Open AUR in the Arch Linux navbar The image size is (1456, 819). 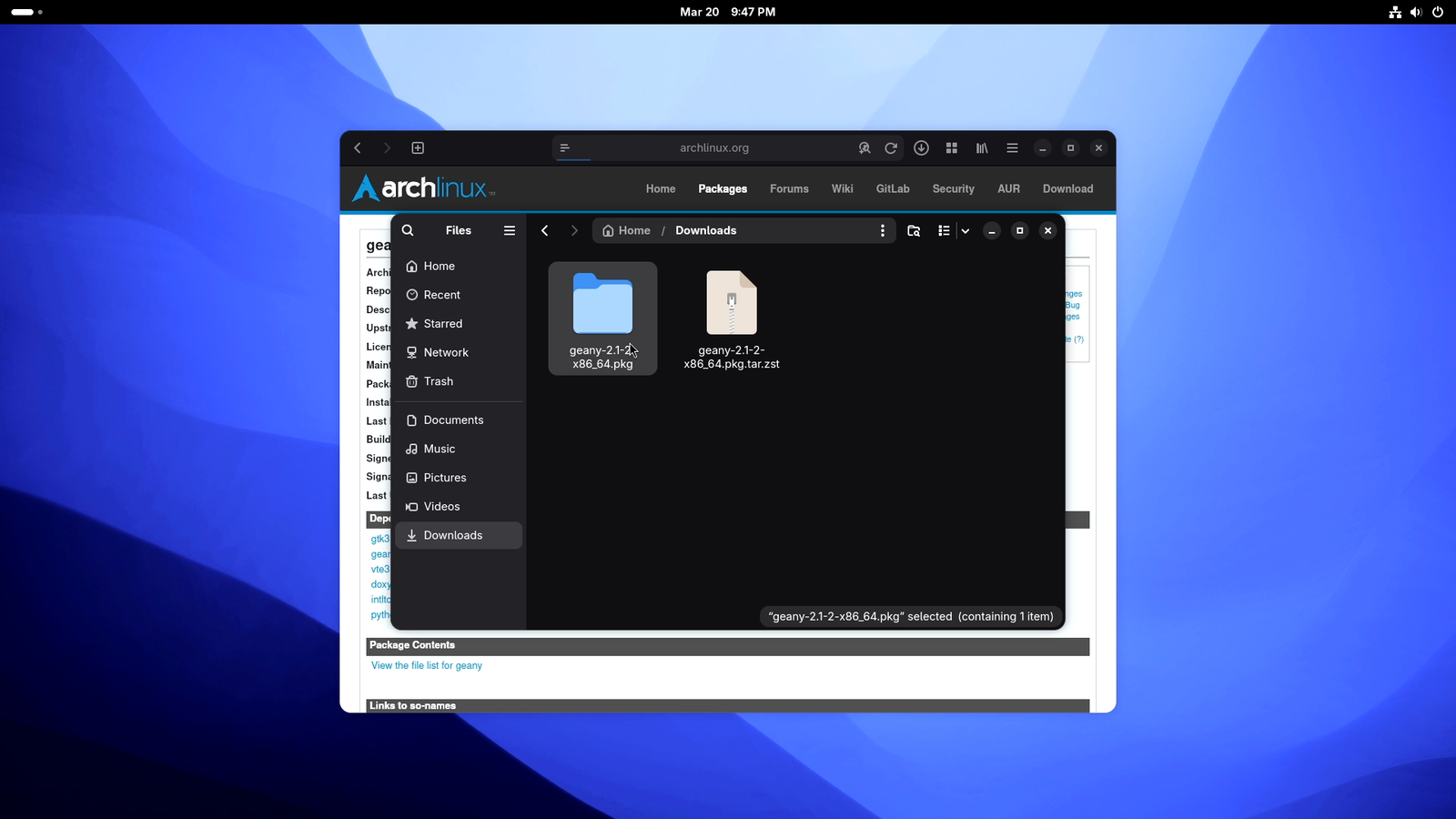[1008, 188]
